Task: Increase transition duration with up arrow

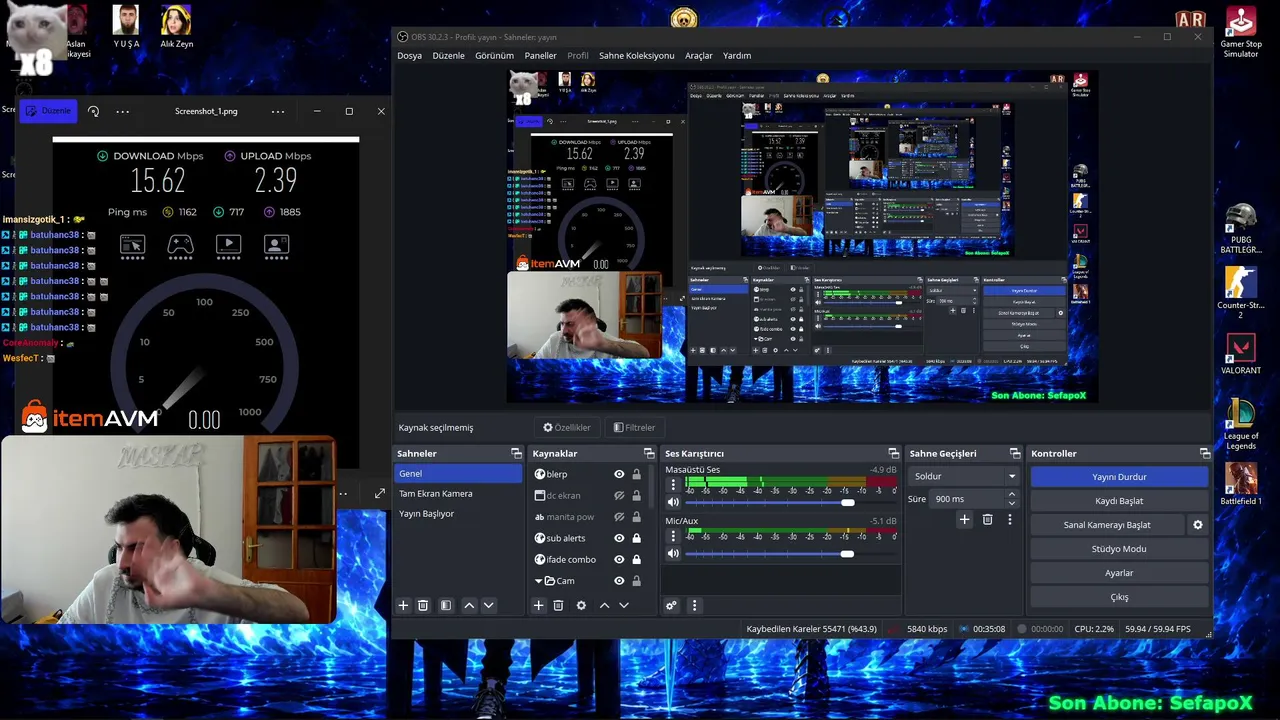Action: tap(1011, 494)
